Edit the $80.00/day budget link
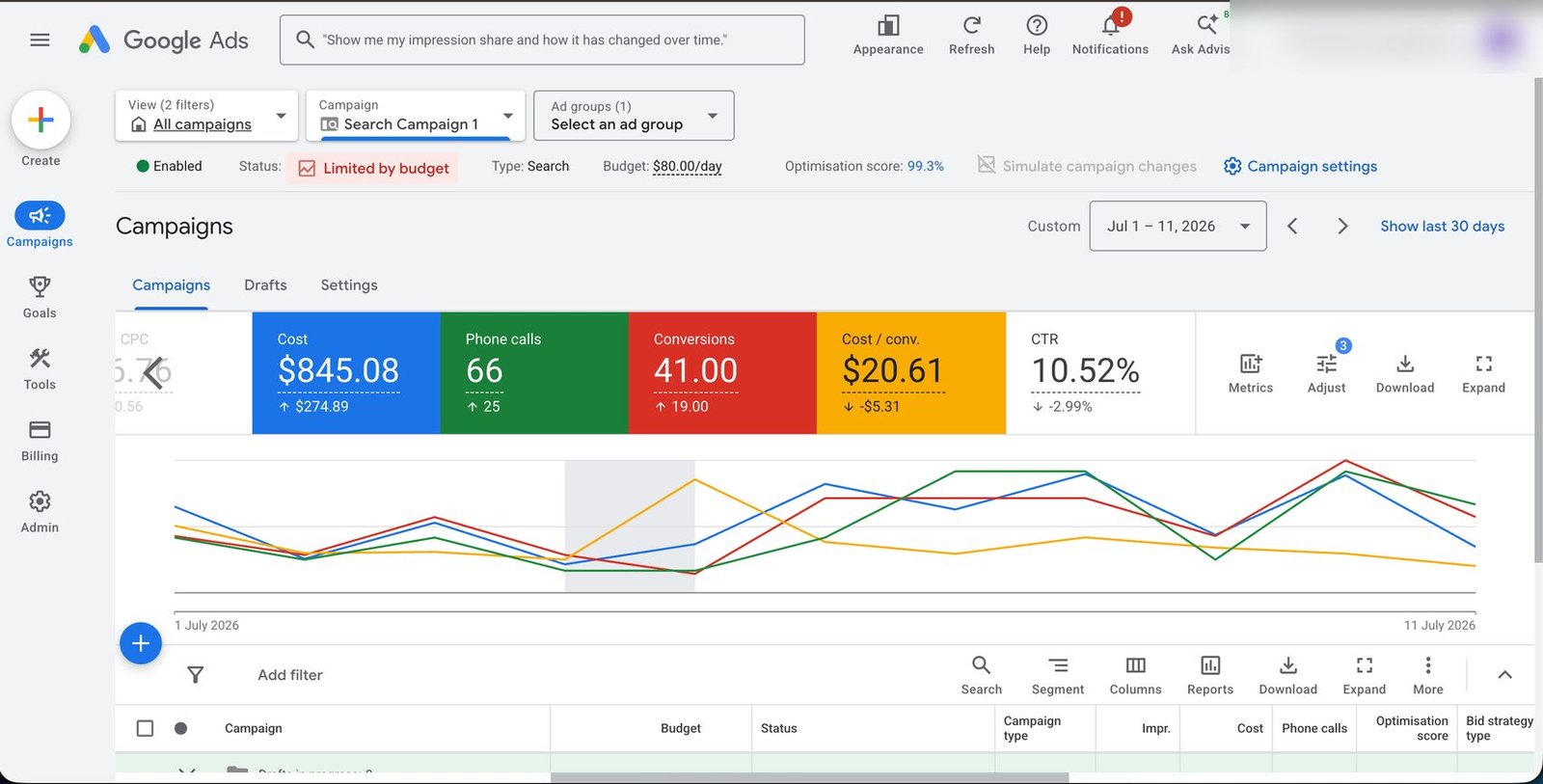This screenshot has height=784, width=1543. [687, 166]
